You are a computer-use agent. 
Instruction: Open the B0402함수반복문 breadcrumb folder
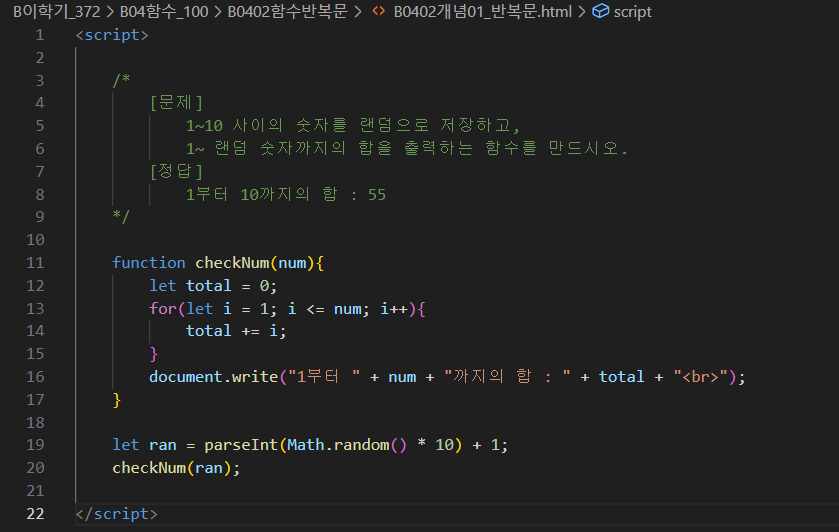click(x=287, y=11)
